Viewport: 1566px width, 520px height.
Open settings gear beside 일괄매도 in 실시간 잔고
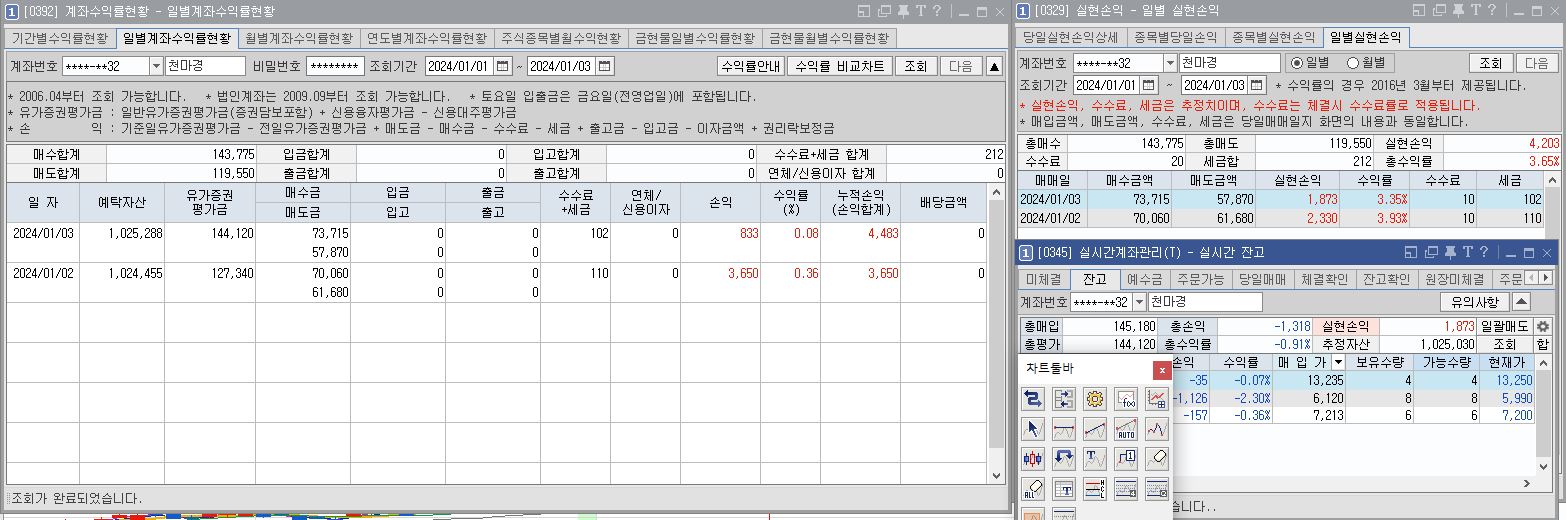1543,326
